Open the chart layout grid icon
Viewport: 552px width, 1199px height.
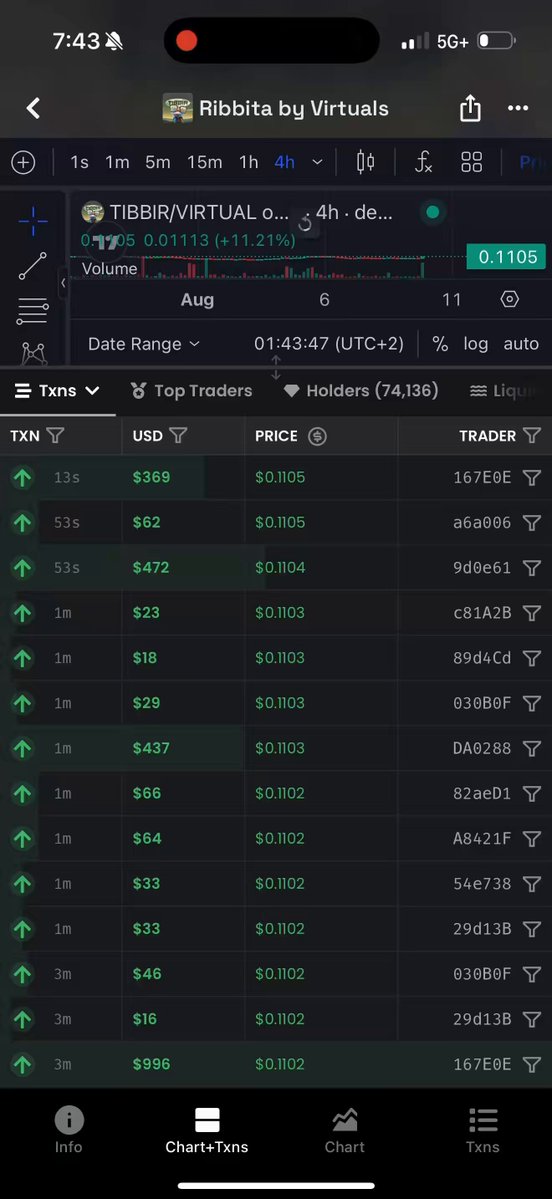(472, 162)
